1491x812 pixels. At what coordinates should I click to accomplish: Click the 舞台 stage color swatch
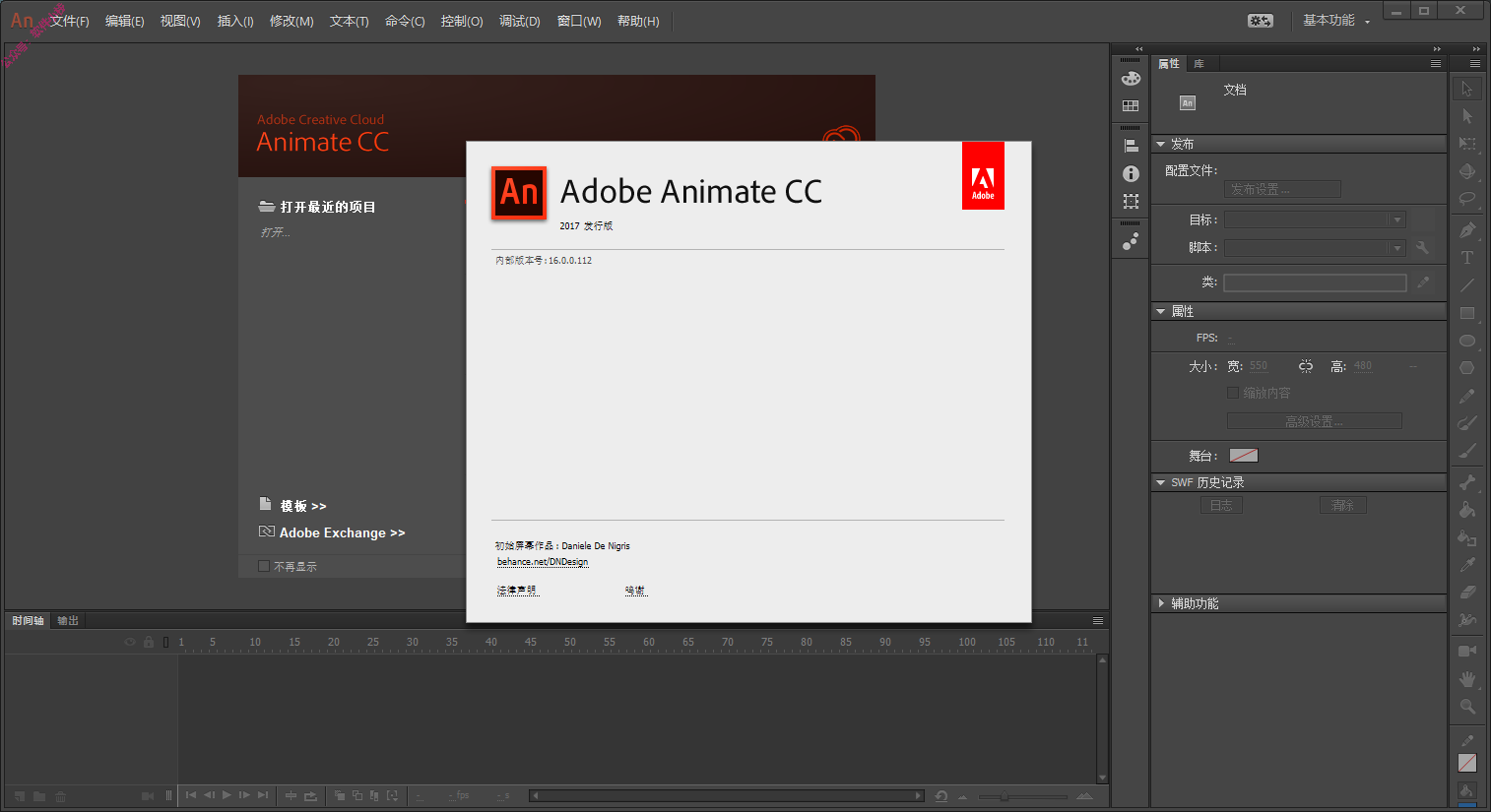pos(1244,456)
